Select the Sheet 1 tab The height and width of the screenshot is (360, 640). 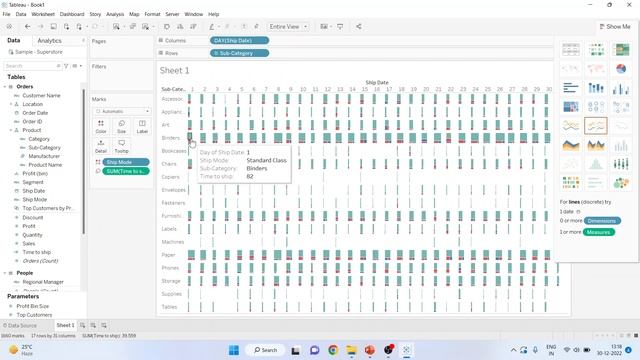pyautogui.click(x=65, y=325)
